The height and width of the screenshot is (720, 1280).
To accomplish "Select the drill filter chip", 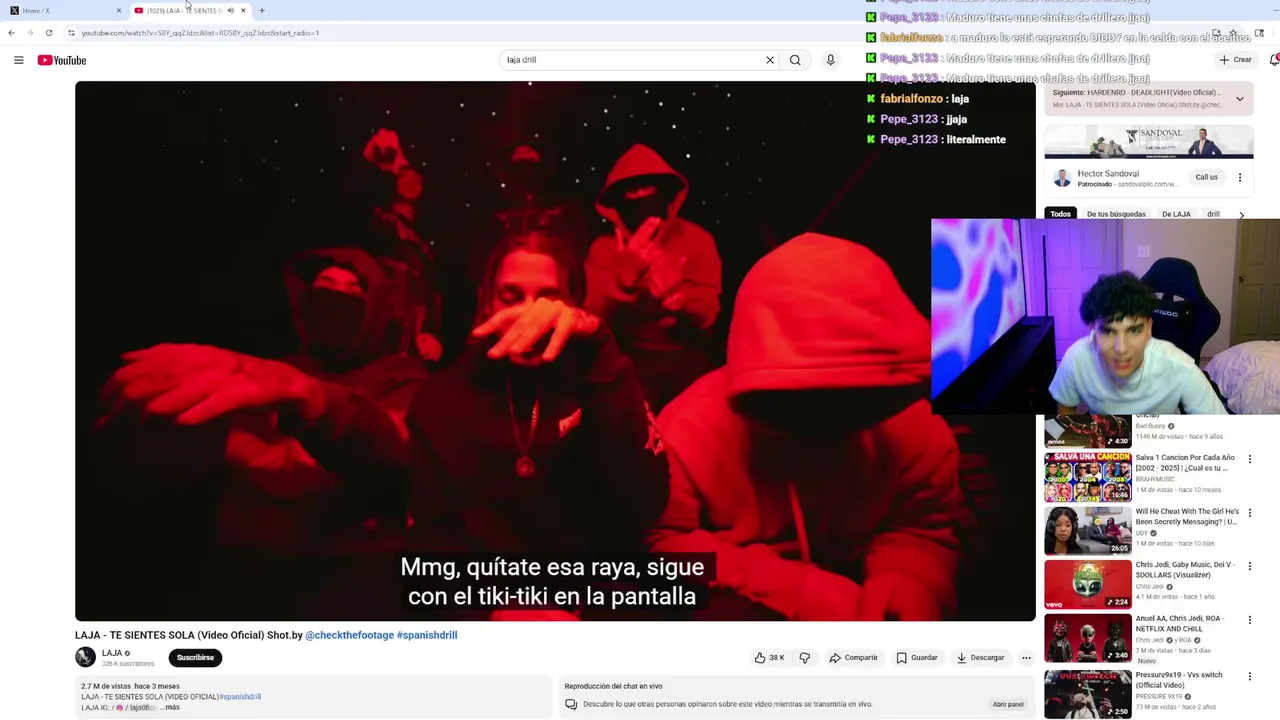I will coord(1213,214).
